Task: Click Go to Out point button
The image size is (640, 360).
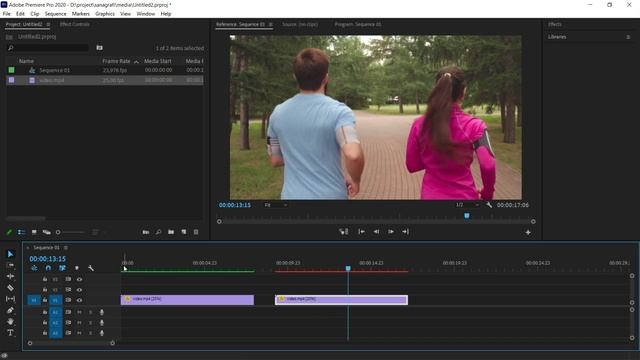Action: pyautogui.click(x=405, y=231)
